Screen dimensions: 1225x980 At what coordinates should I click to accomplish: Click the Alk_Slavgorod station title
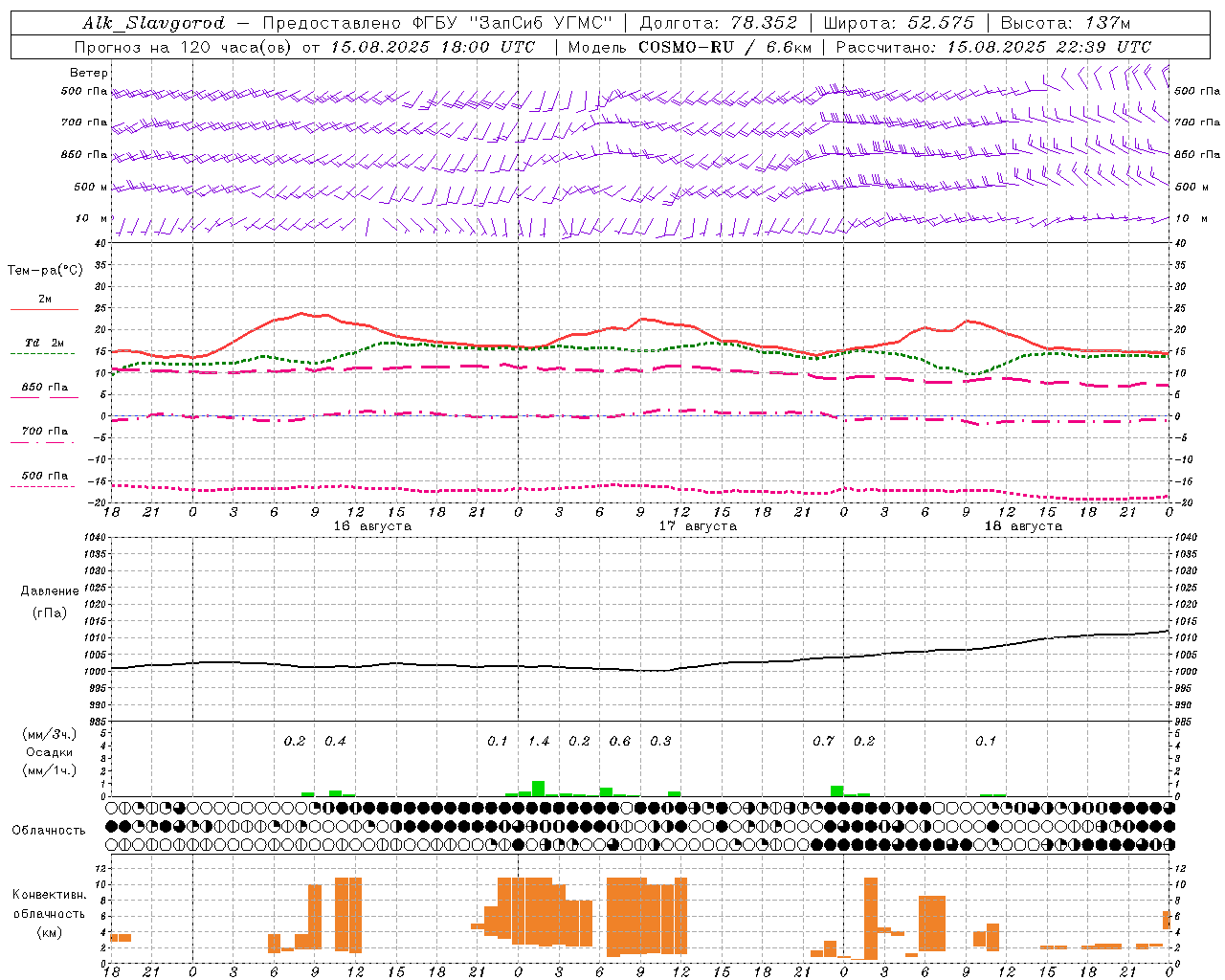pyautogui.click(x=154, y=23)
